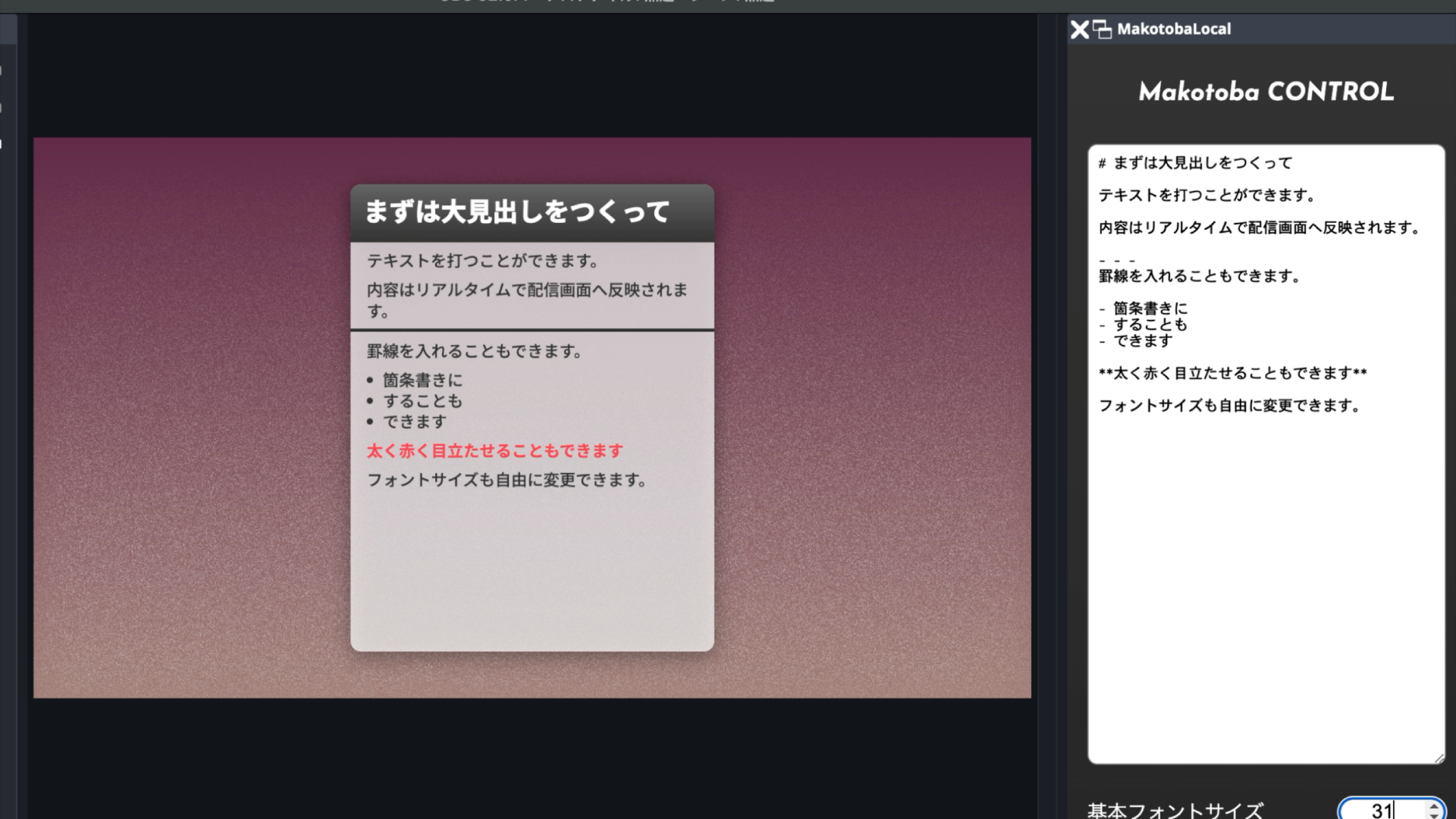Click the 基本フォントサイズ label
The width and height of the screenshot is (1456, 819).
pyautogui.click(x=1175, y=810)
